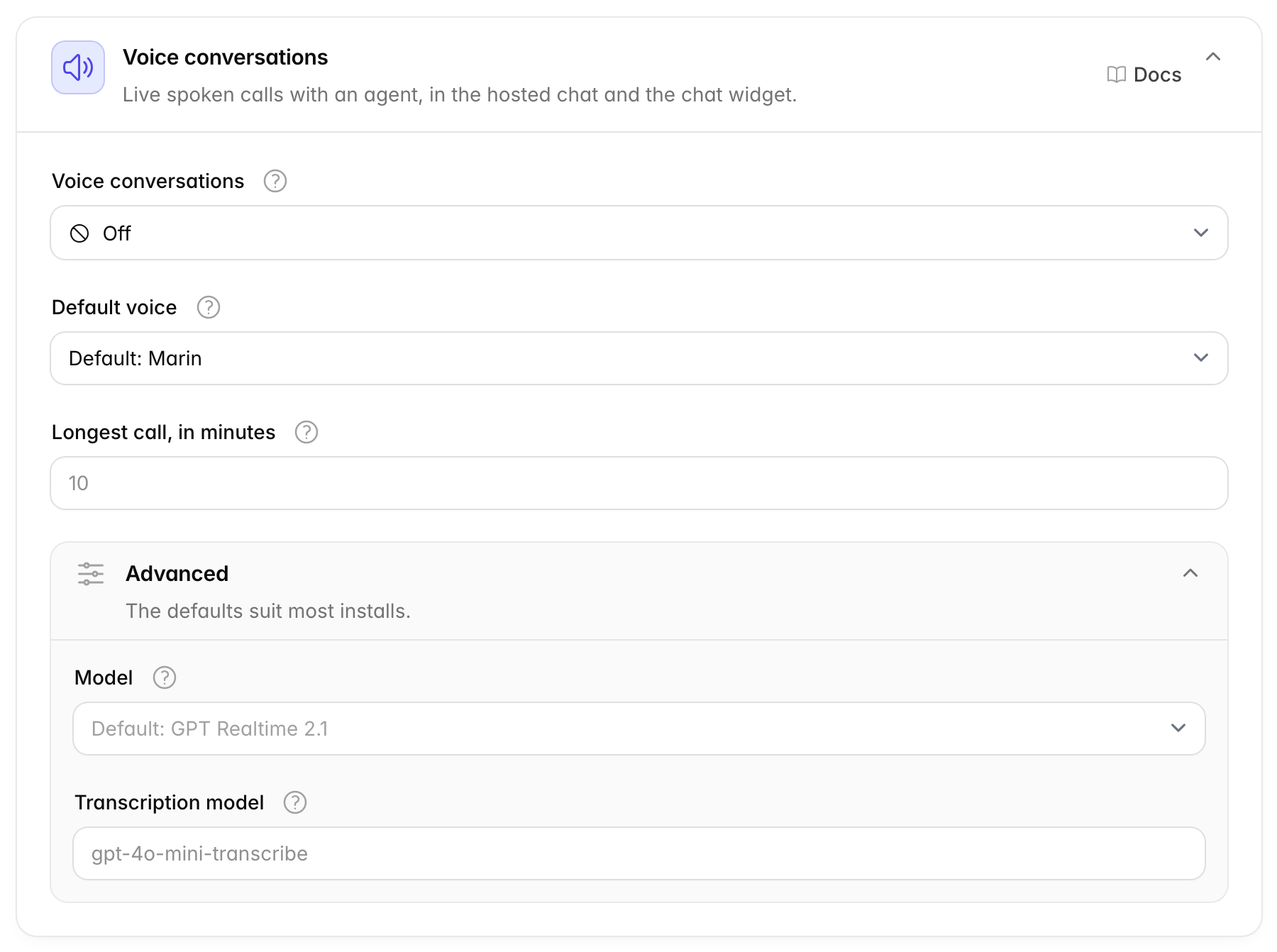Show help for Model field
The height and width of the screenshot is (952, 1277).
pos(165,677)
